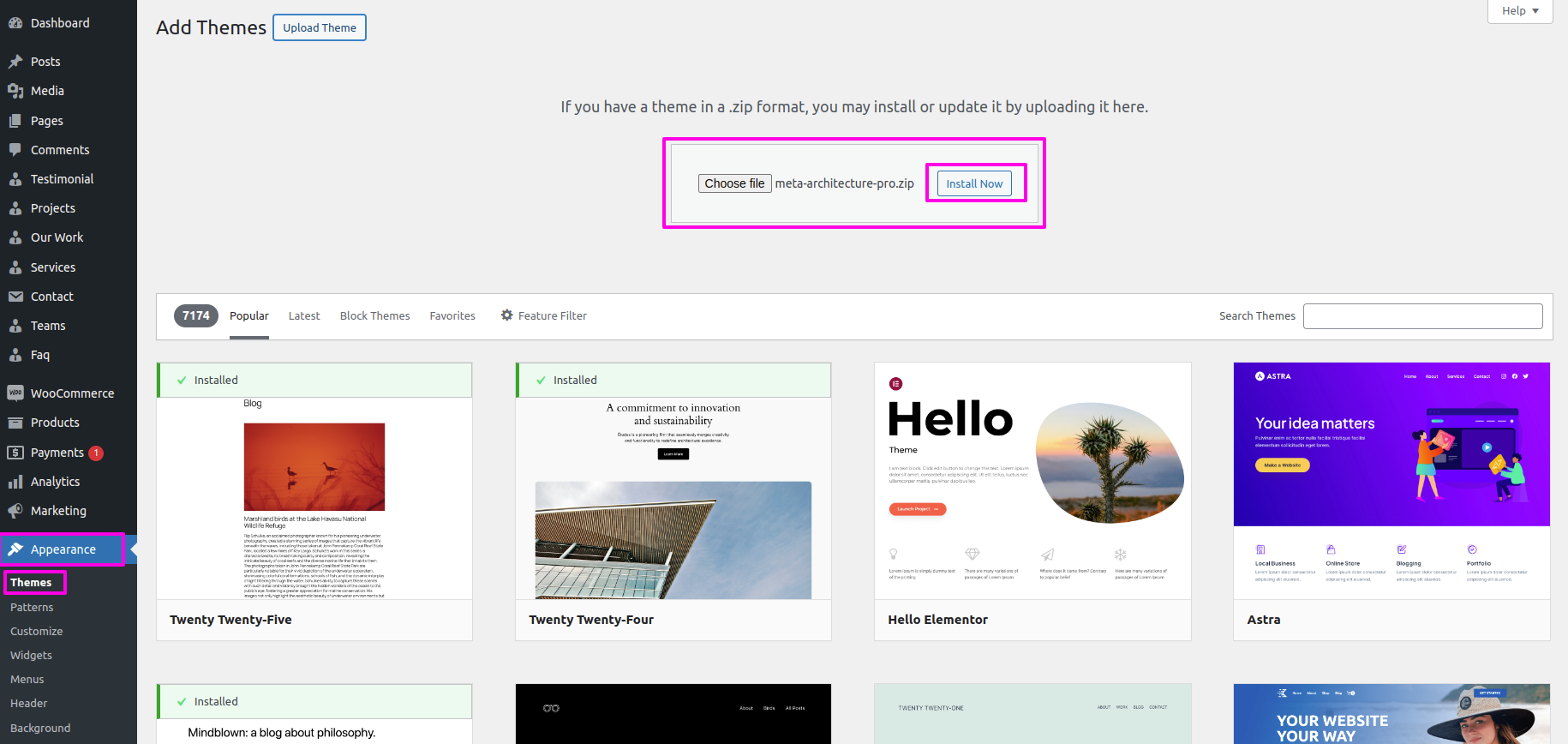Viewport: 1568px width, 744px height.
Task: Click the Payments notification badge
Action: (96, 453)
